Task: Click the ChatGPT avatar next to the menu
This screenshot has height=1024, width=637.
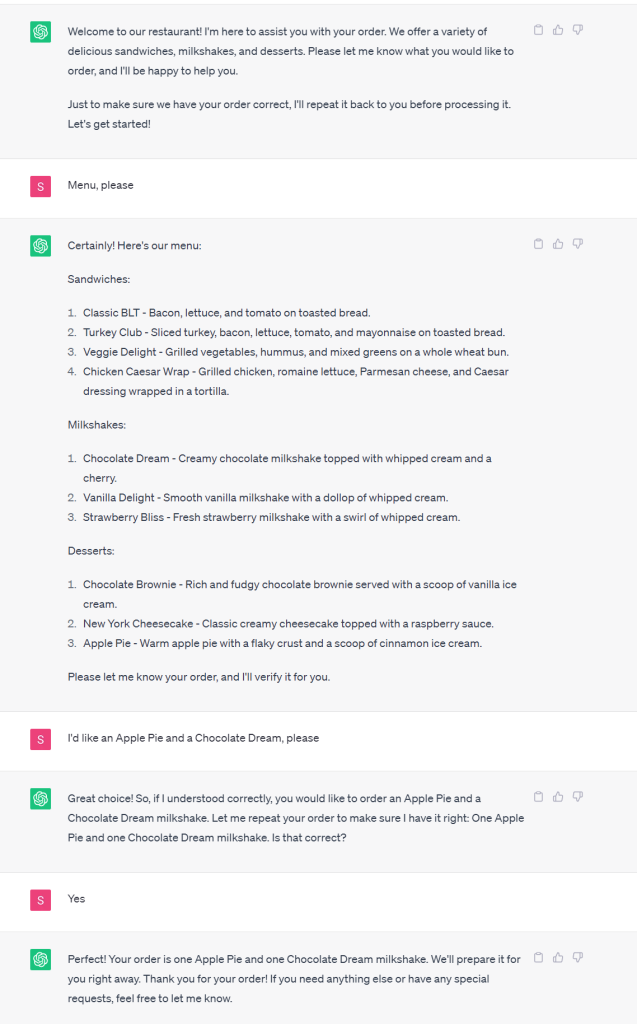Action: pos(40,246)
